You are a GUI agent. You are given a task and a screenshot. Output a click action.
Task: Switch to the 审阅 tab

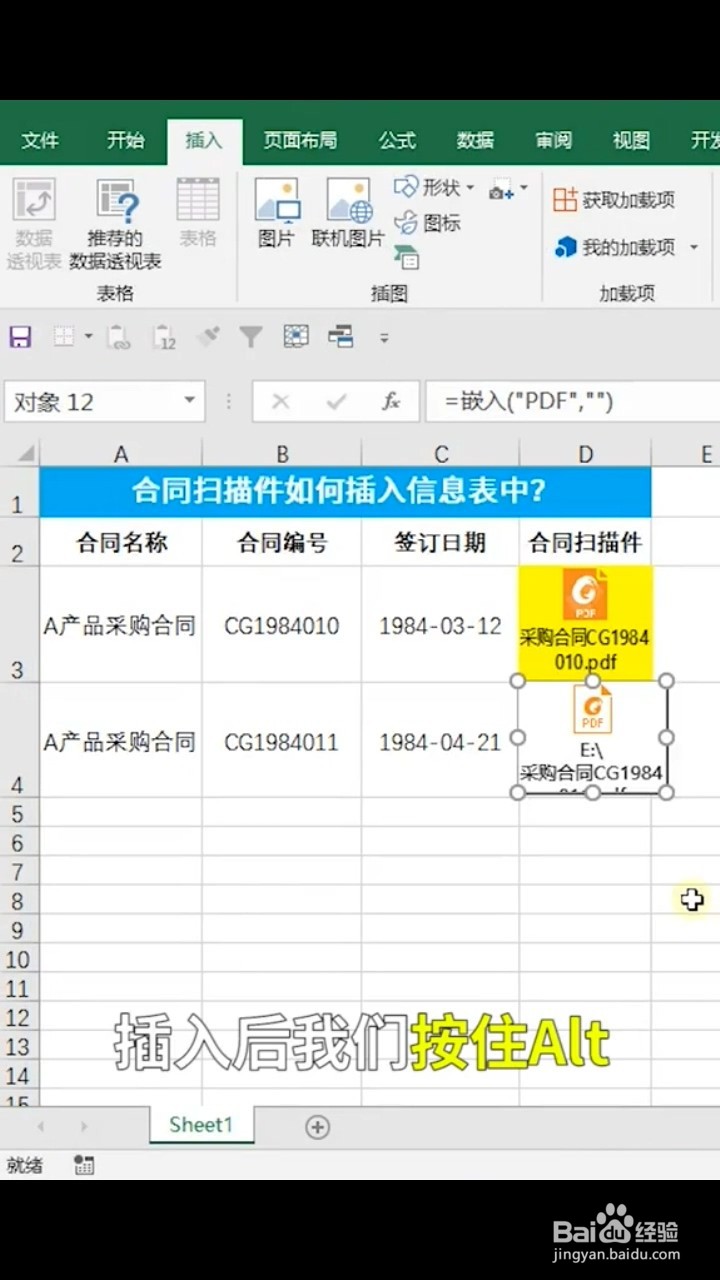[553, 141]
